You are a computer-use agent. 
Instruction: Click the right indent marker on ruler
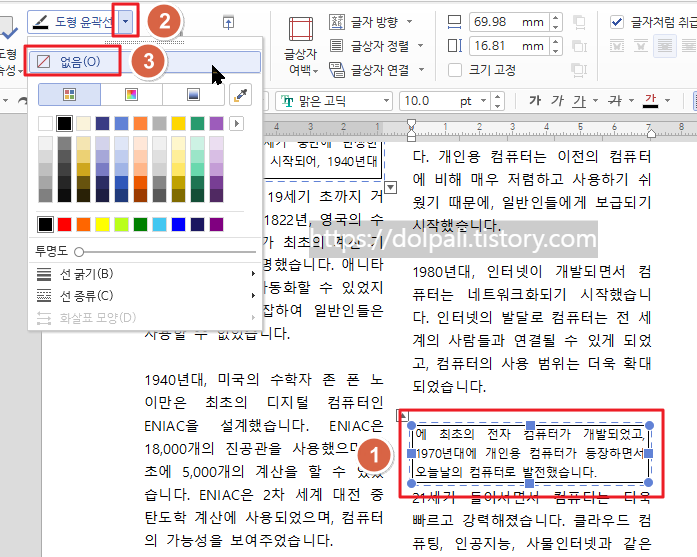click(651, 133)
